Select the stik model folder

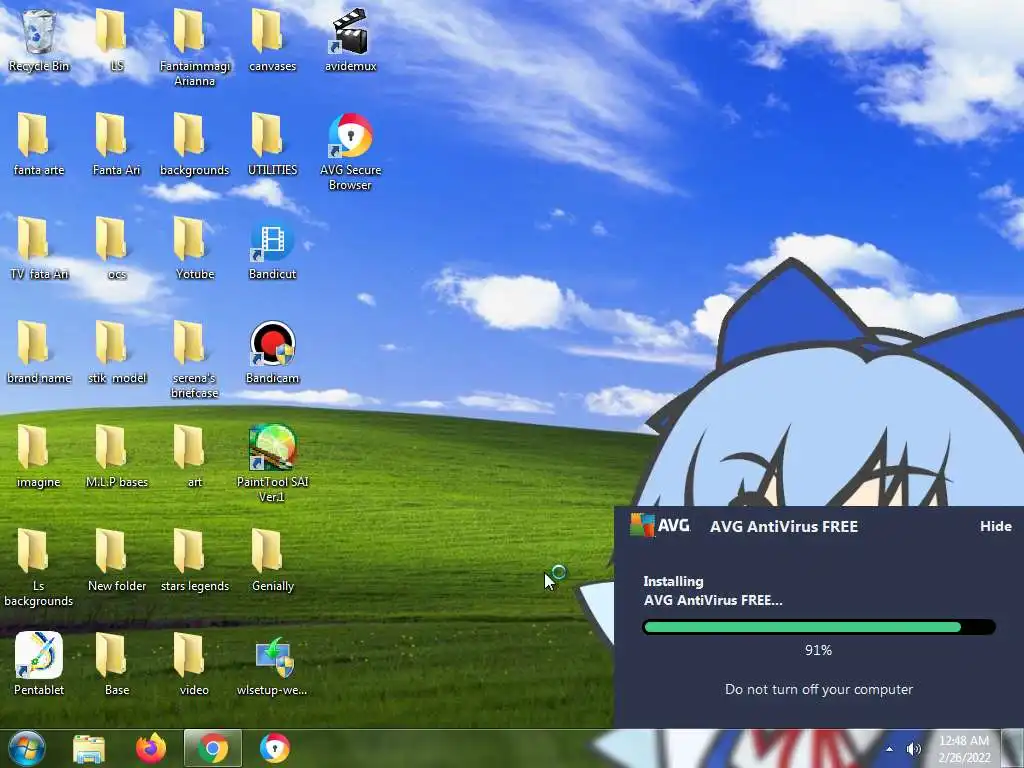[116, 351]
